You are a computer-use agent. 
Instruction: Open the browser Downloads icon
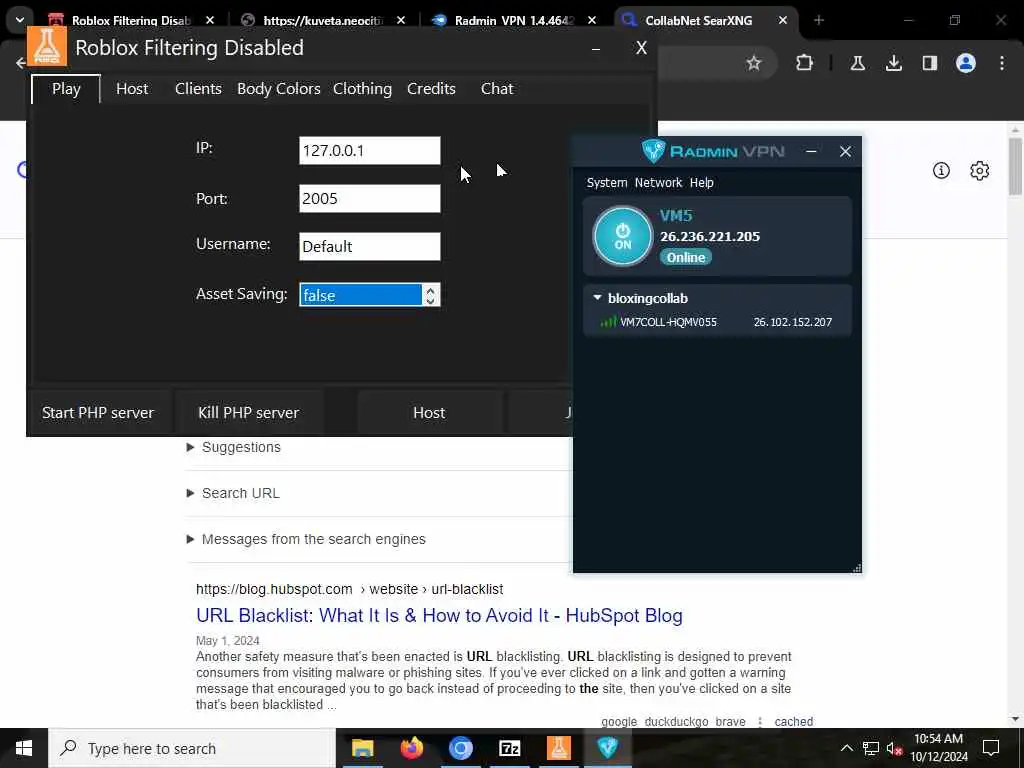894,63
